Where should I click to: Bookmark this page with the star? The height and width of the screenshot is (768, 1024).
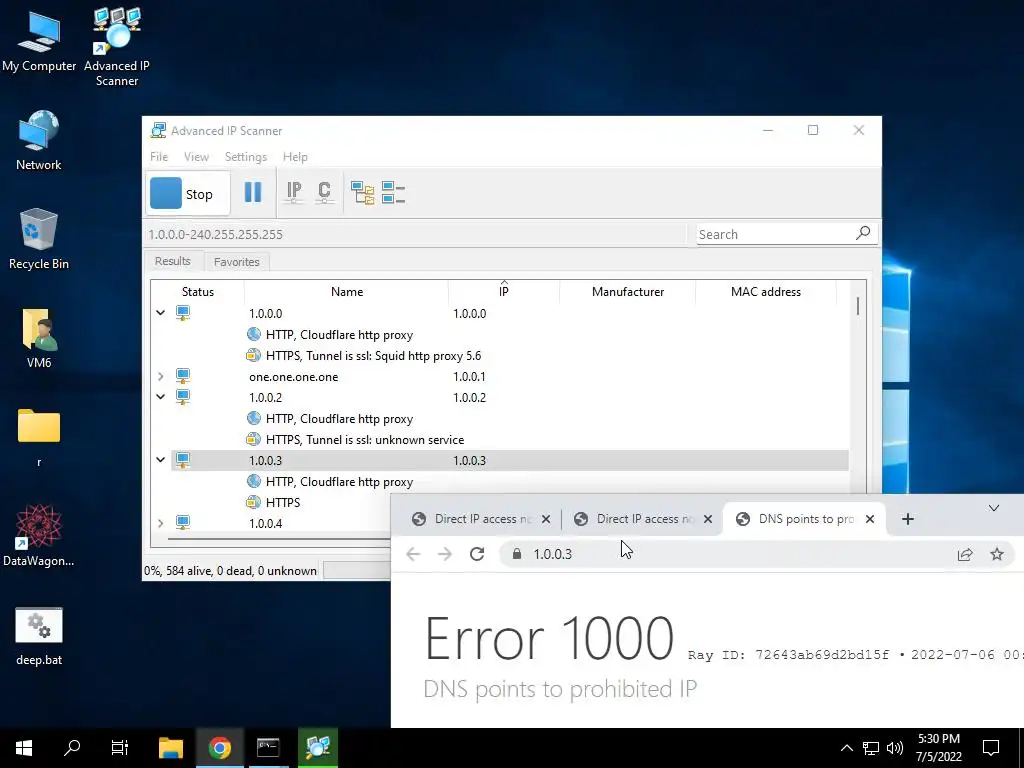pos(997,554)
